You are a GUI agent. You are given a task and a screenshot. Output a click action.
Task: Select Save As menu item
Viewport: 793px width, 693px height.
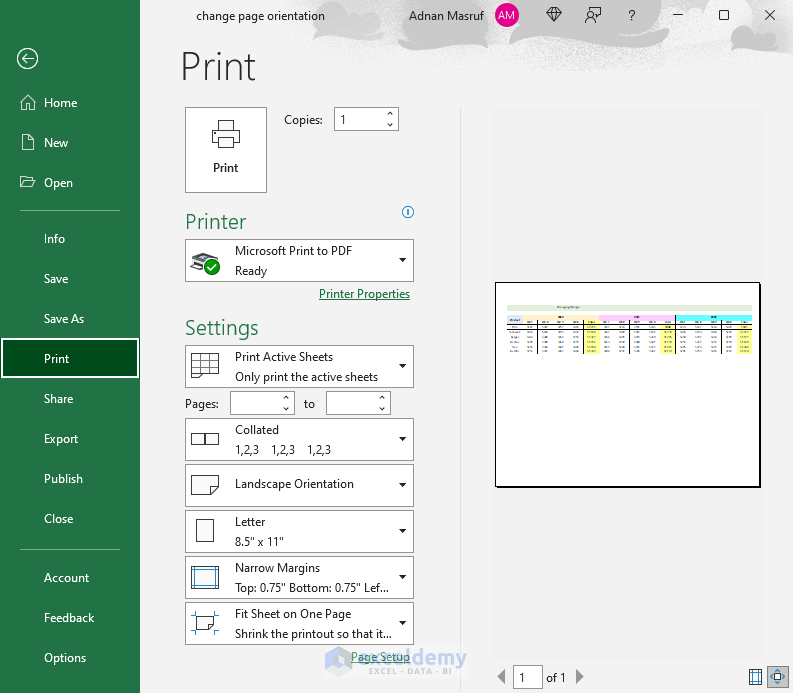tap(70, 319)
